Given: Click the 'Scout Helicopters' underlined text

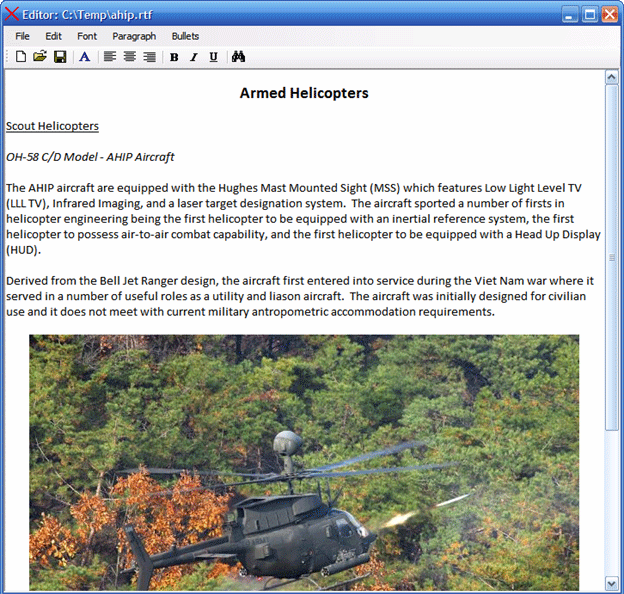Looking at the screenshot, I should [52, 126].
